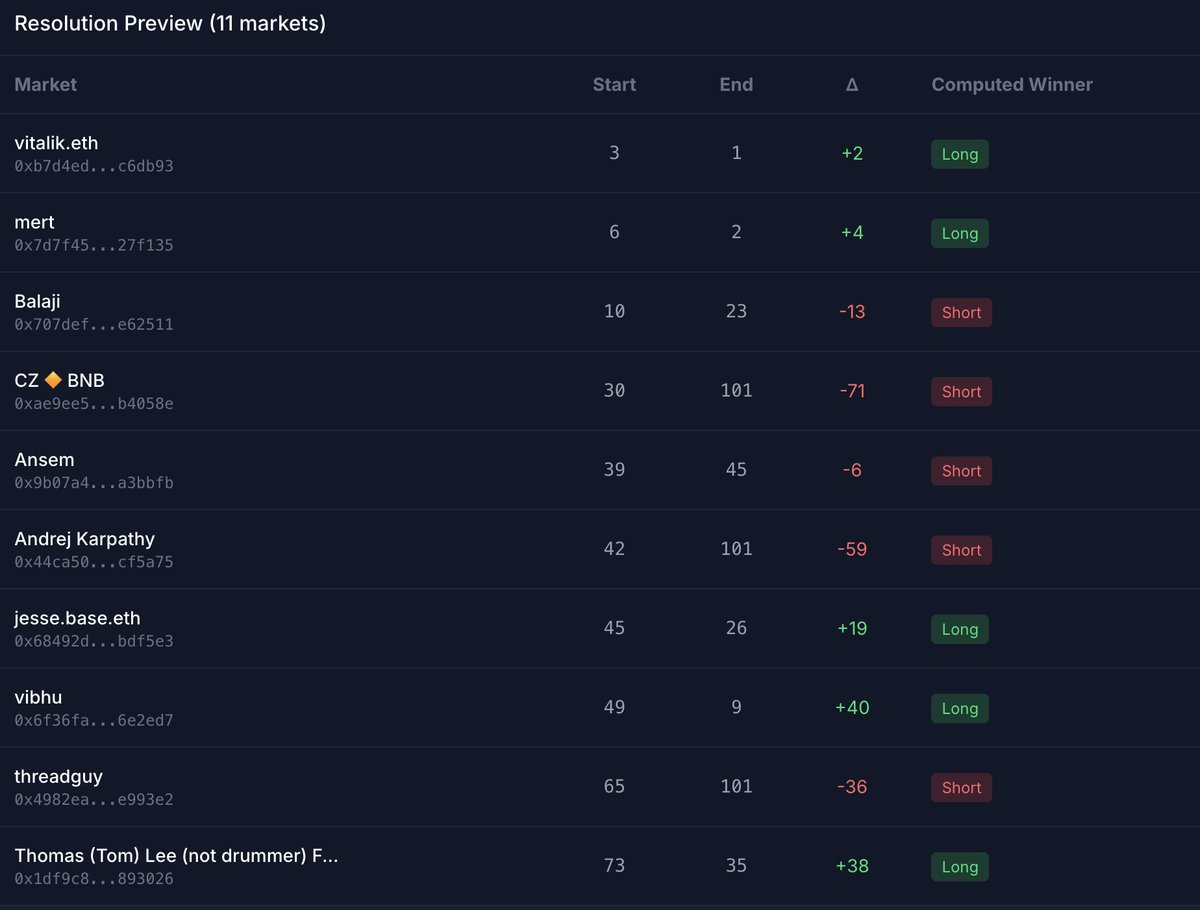This screenshot has width=1200, height=910.
Task: Click the +19 delta for jesse.base.eth
Action: pyautogui.click(x=852, y=629)
